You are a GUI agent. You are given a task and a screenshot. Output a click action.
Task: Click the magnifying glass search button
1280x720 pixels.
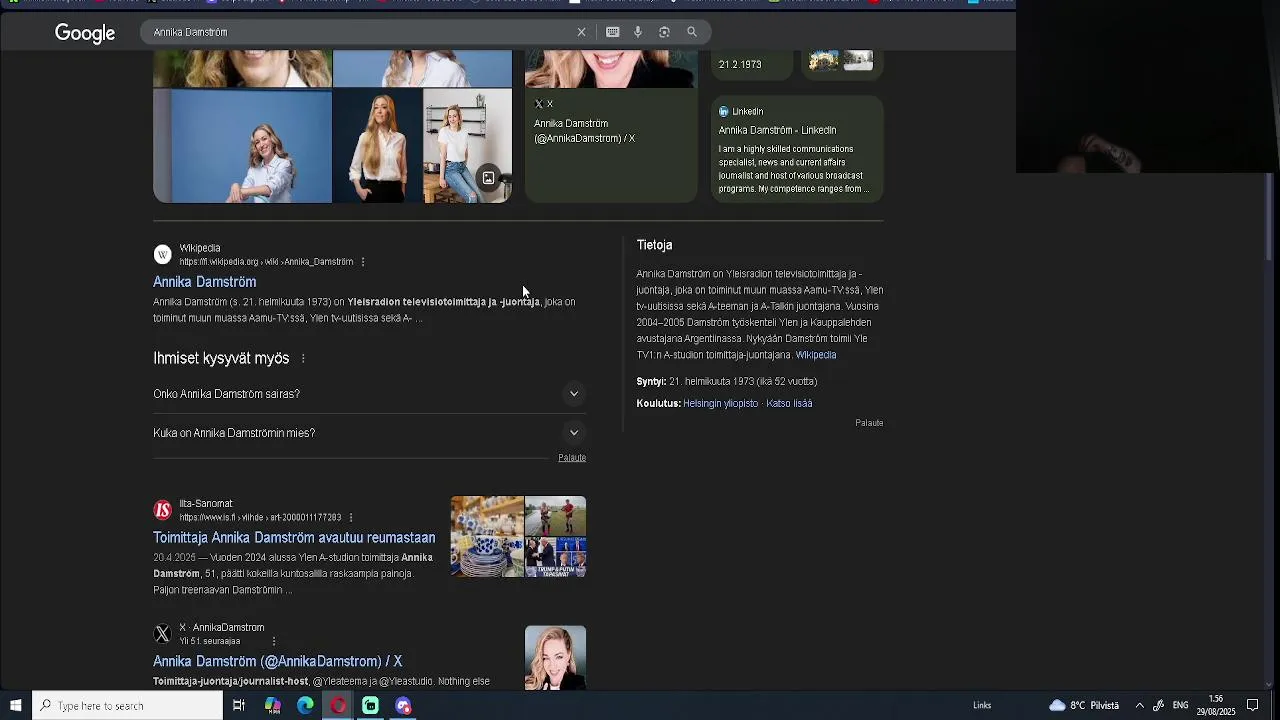692,32
